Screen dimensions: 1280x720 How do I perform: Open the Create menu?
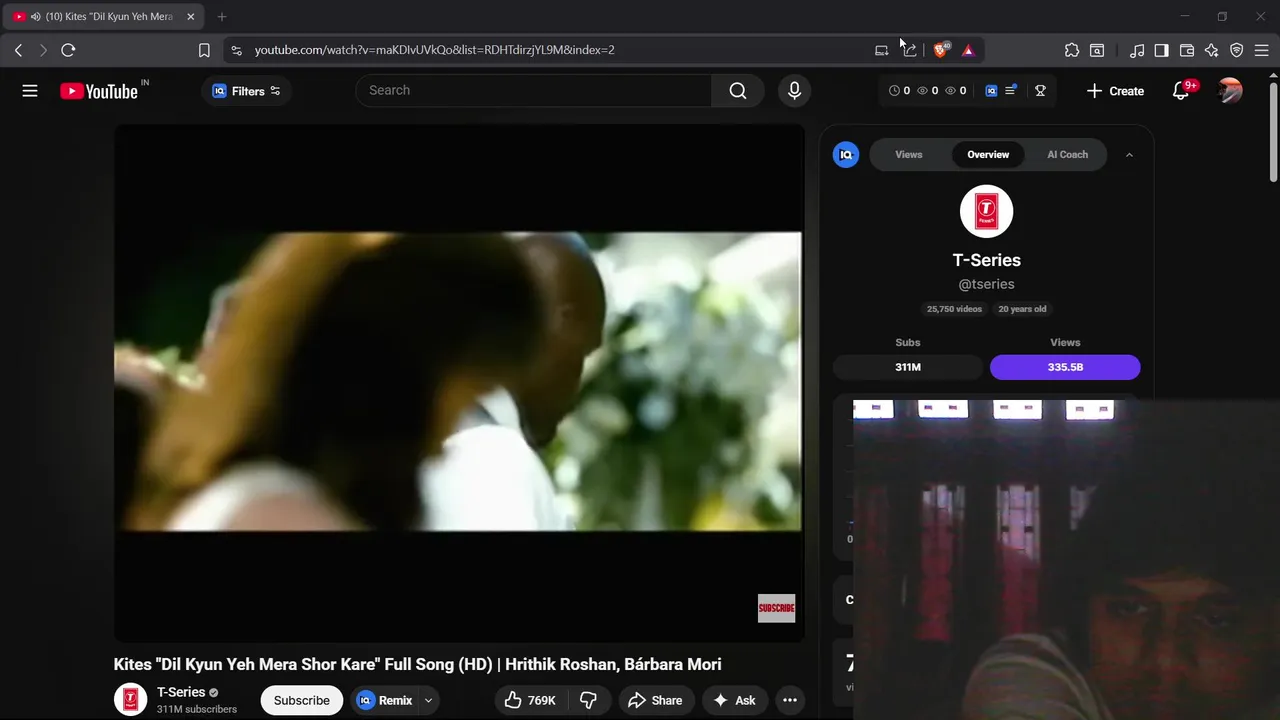pyautogui.click(x=1115, y=91)
